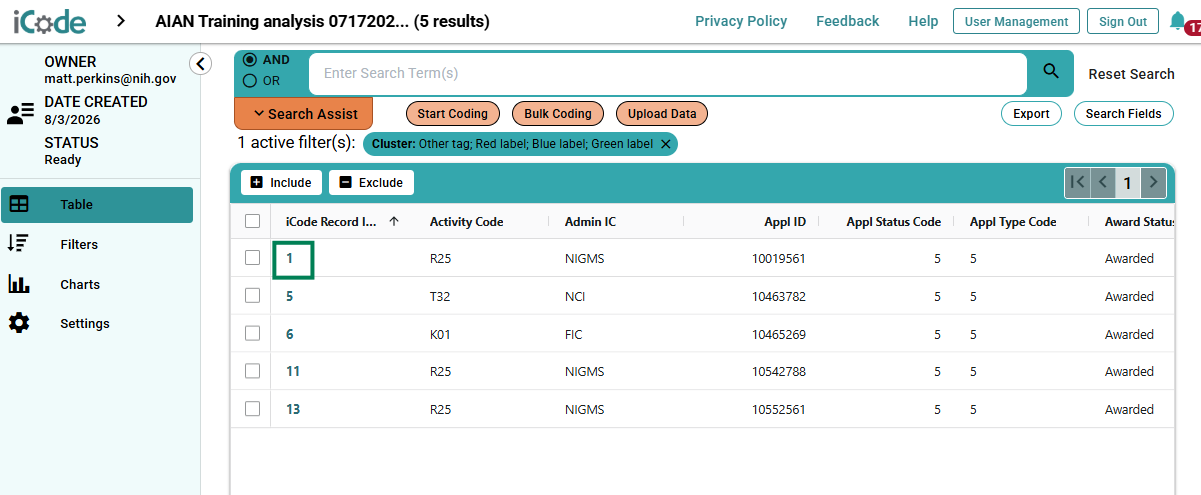The image size is (1201, 495).
Task: Click the Settings gear icon in sidebar
Action: point(19,323)
